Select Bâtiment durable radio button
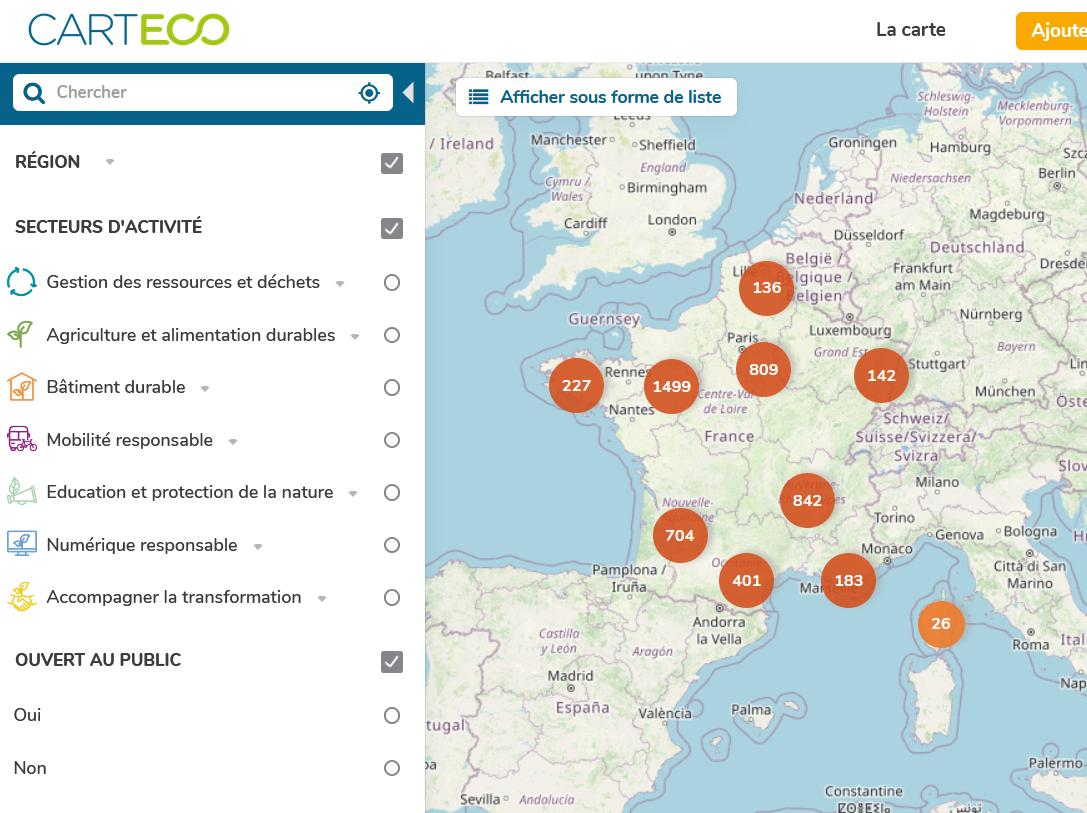The height and width of the screenshot is (813, 1087). (x=392, y=388)
